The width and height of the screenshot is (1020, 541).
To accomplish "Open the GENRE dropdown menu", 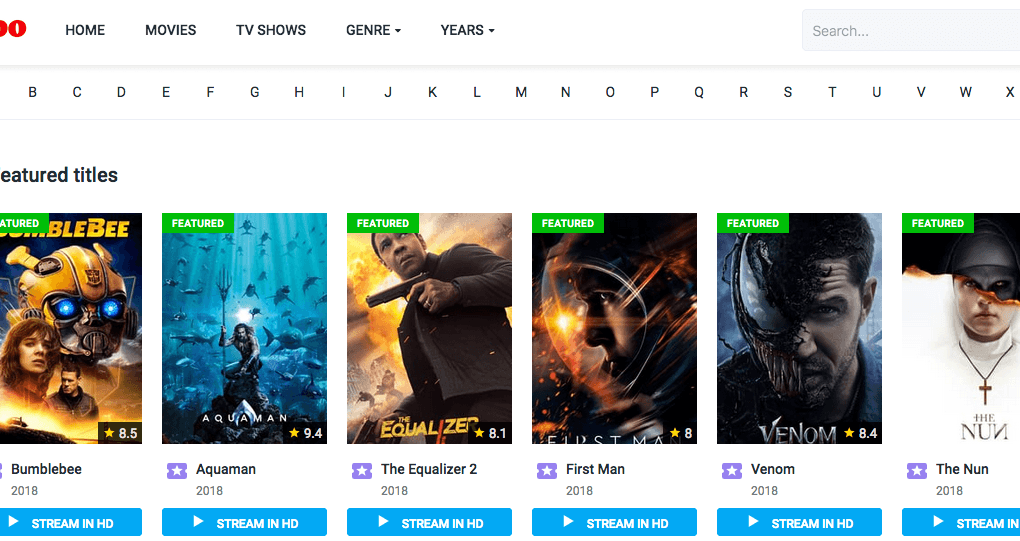I will pos(373,30).
